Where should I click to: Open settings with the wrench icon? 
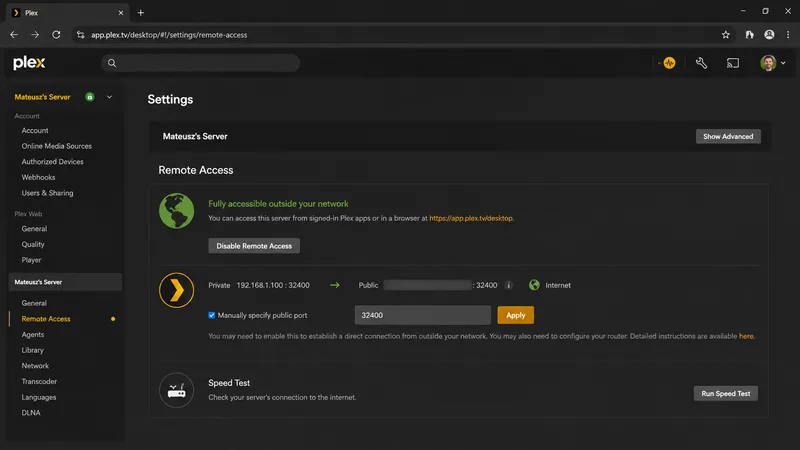point(701,63)
